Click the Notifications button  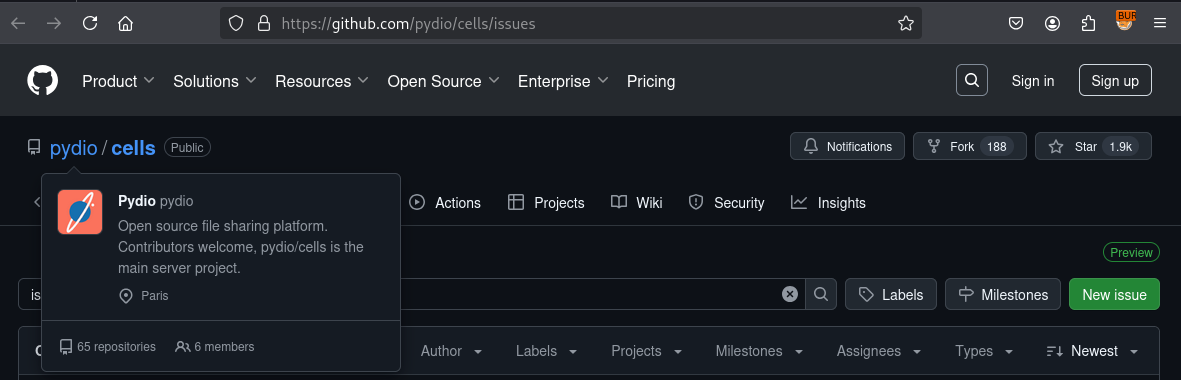(847, 147)
